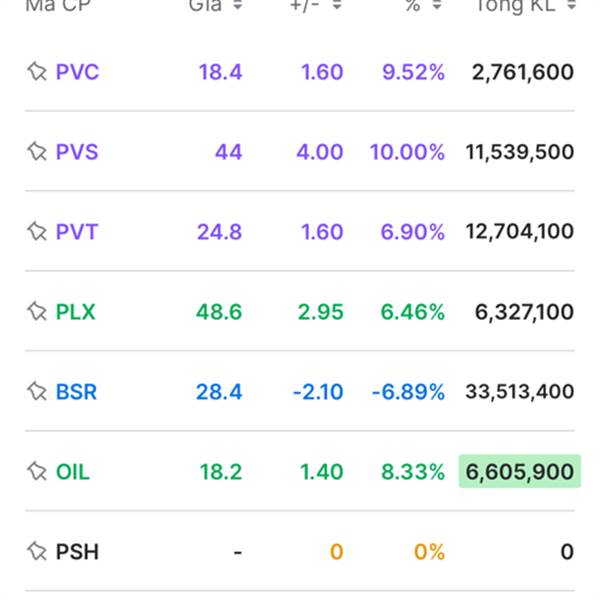Pin the PVS stock row
The width and height of the screenshot is (600, 600).
tap(36, 152)
